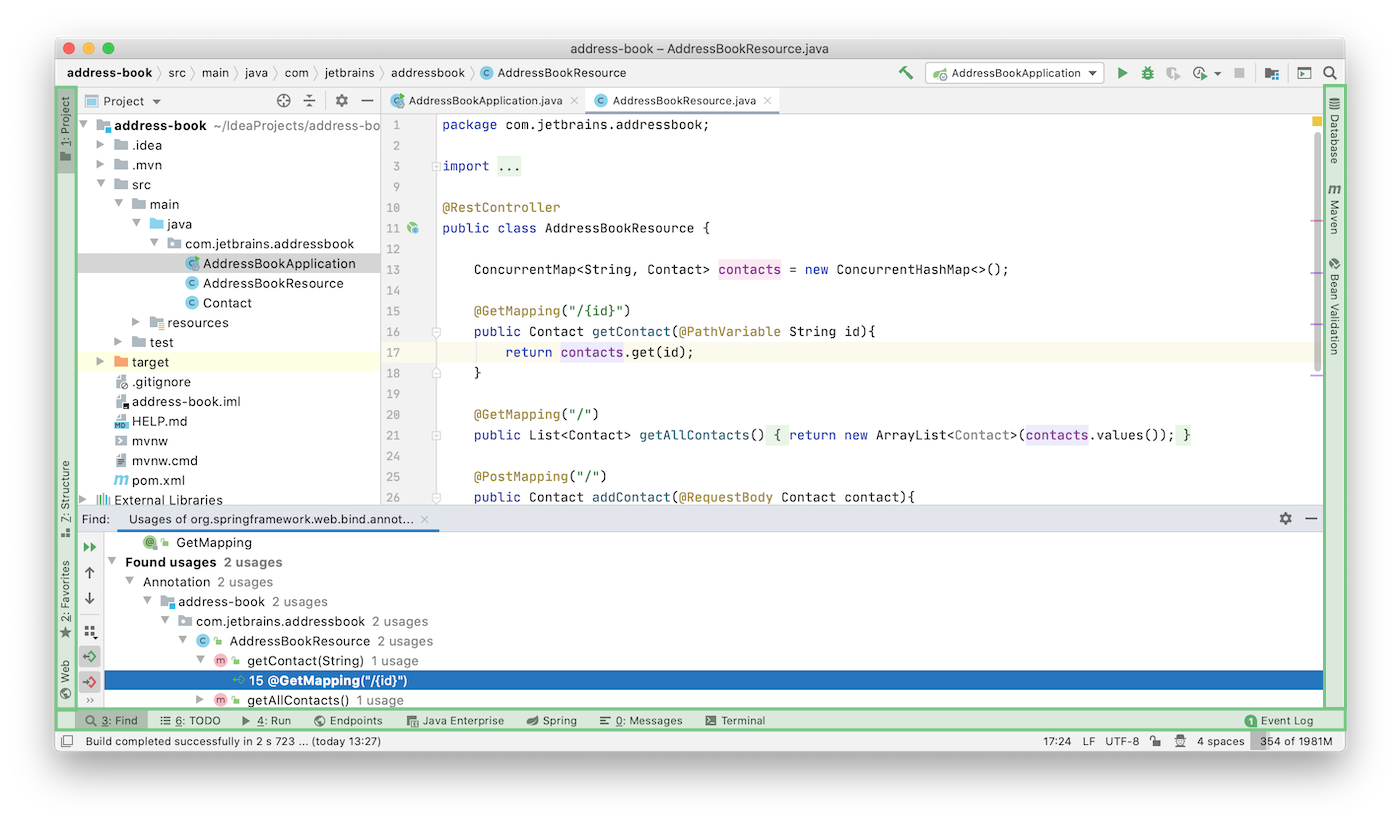Open Search Everywhere magnifier icon
The width and height of the screenshot is (1400, 824).
tap(1330, 73)
